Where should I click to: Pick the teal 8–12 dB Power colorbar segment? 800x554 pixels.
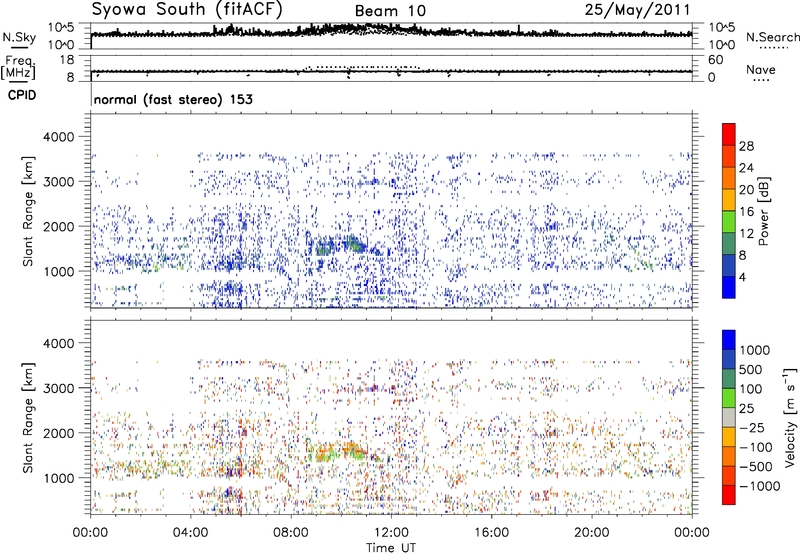tap(729, 244)
